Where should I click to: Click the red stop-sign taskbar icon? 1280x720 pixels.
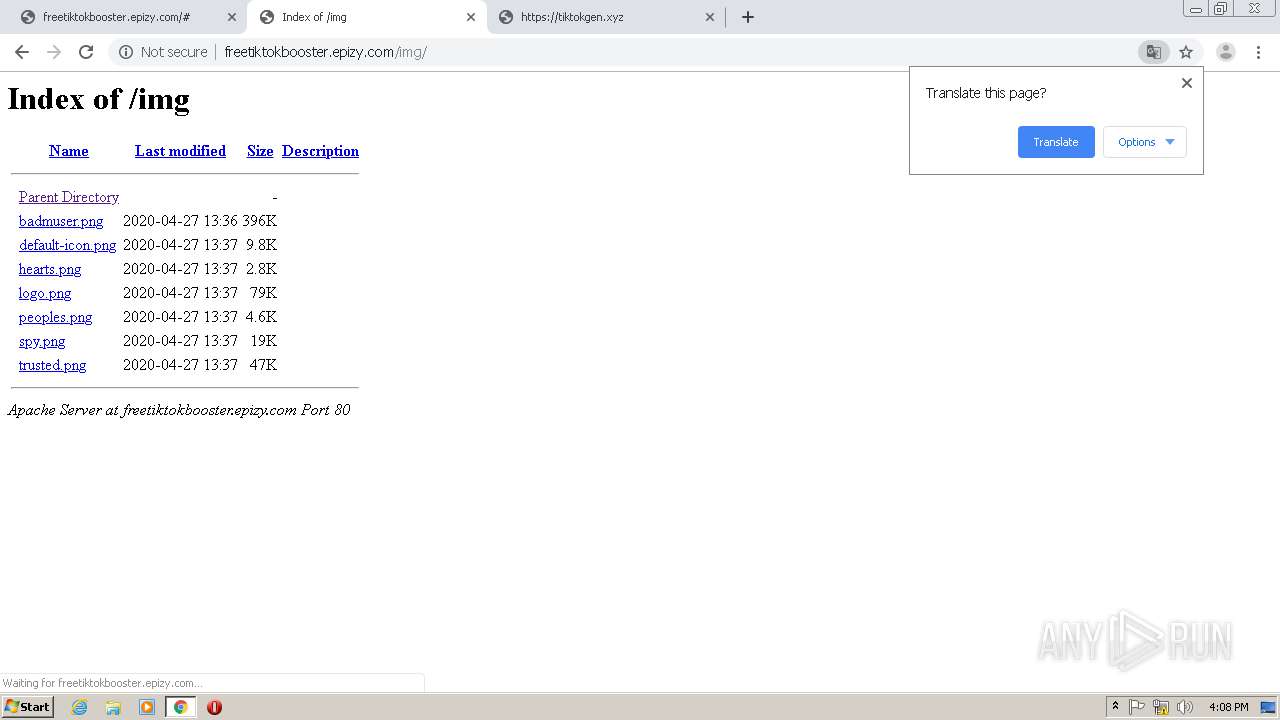tap(214, 707)
